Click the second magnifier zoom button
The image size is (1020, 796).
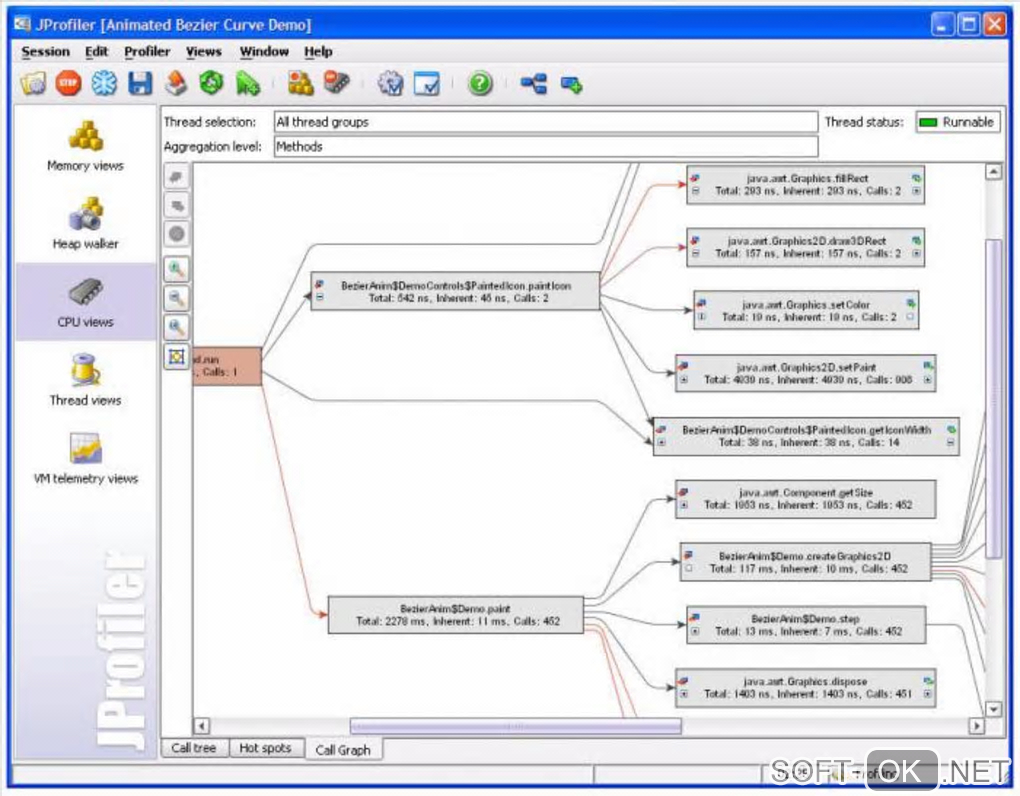pos(176,298)
